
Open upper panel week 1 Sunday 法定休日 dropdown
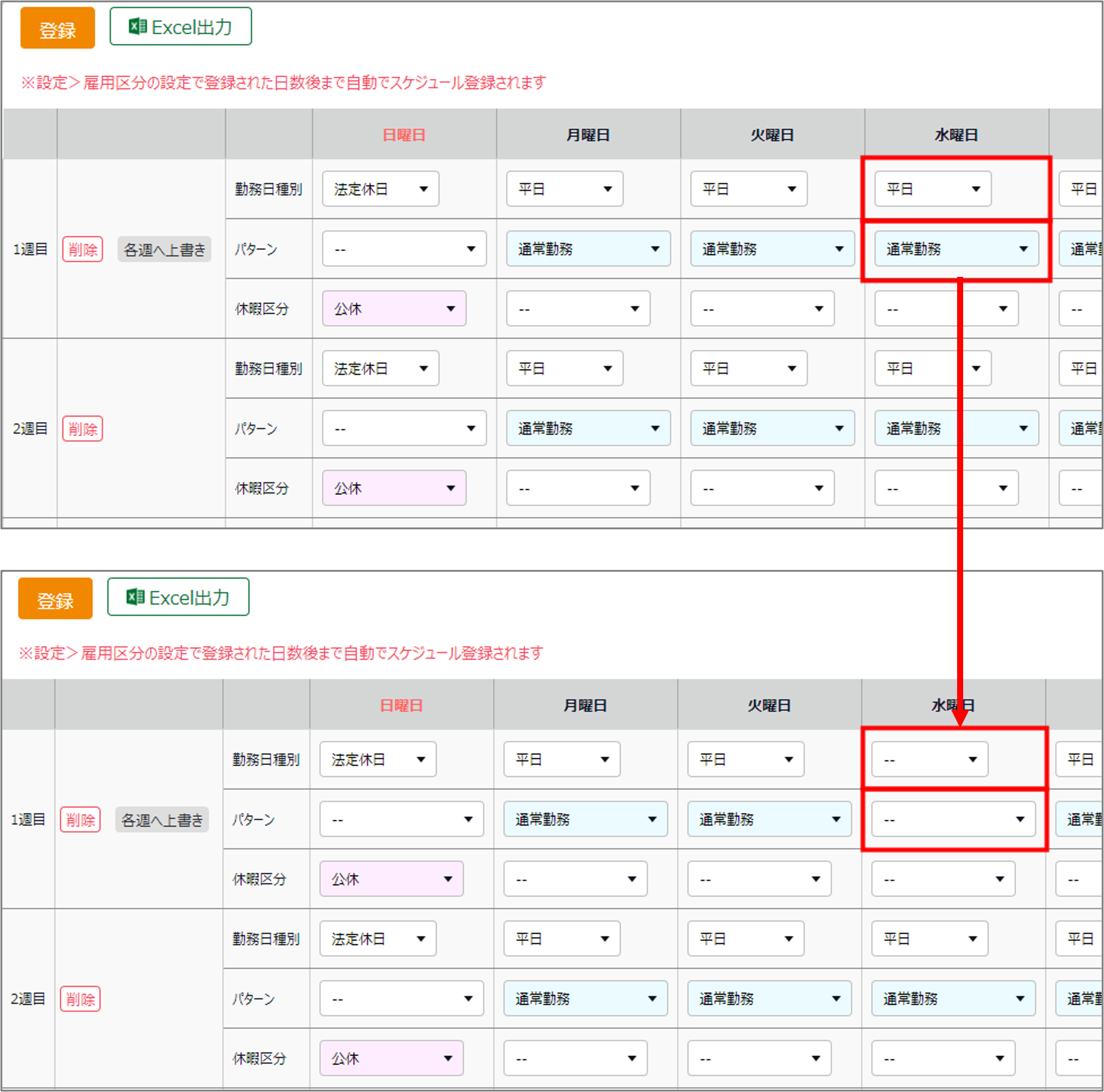[380, 189]
